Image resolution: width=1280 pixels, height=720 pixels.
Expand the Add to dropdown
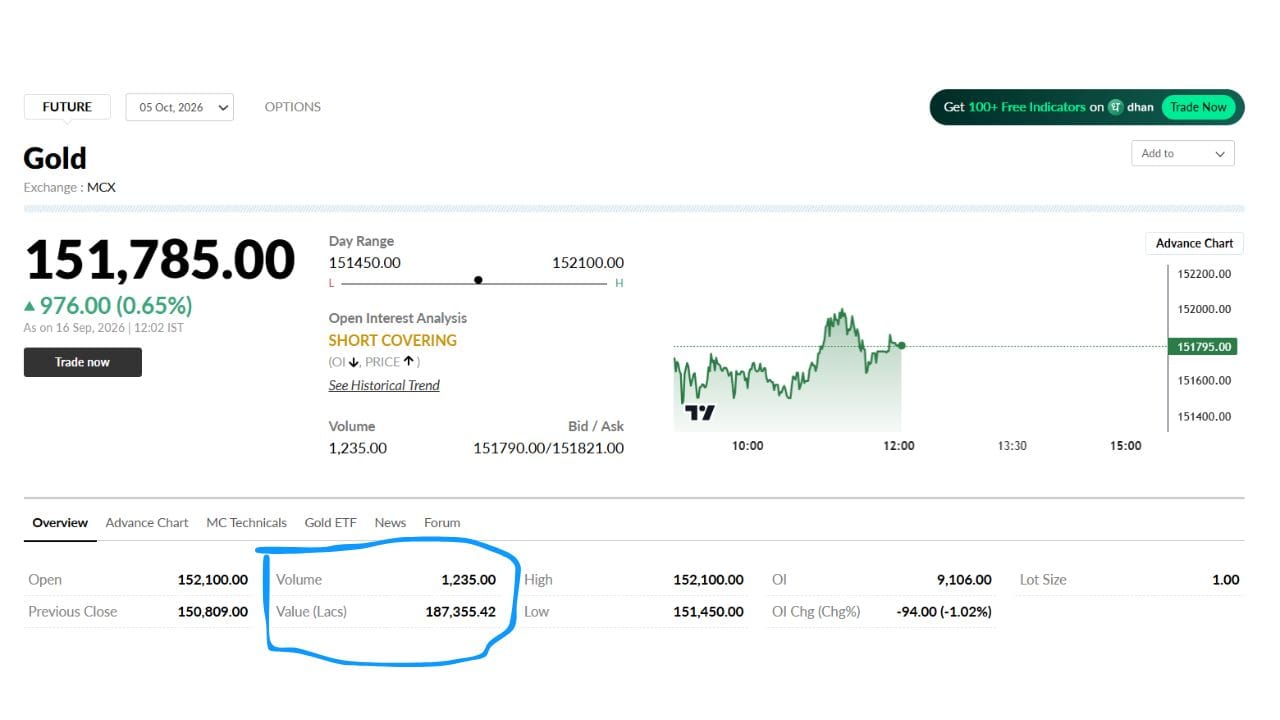pos(1183,153)
